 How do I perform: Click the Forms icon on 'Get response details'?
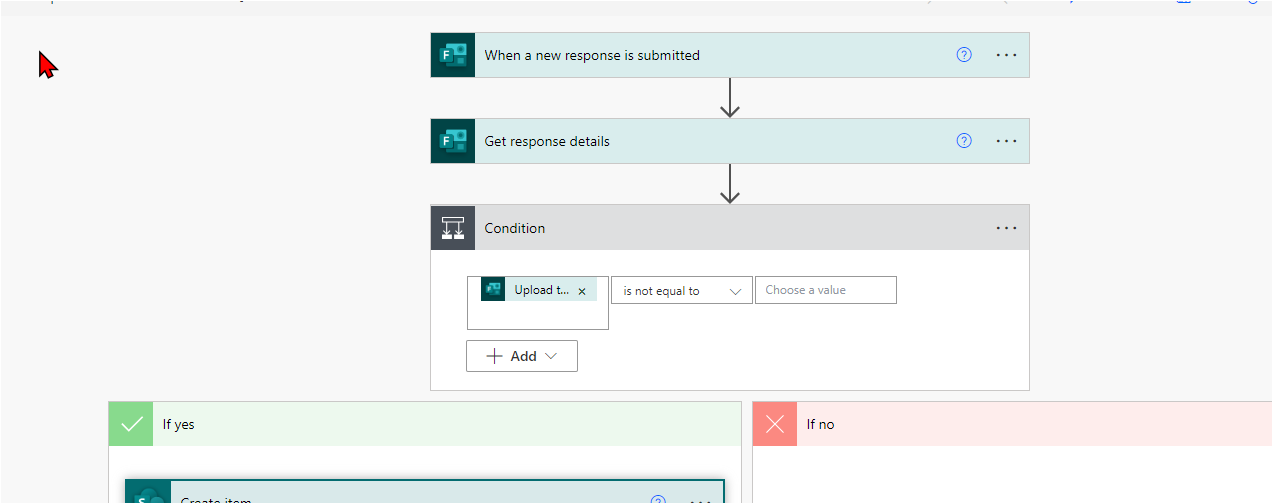[453, 141]
